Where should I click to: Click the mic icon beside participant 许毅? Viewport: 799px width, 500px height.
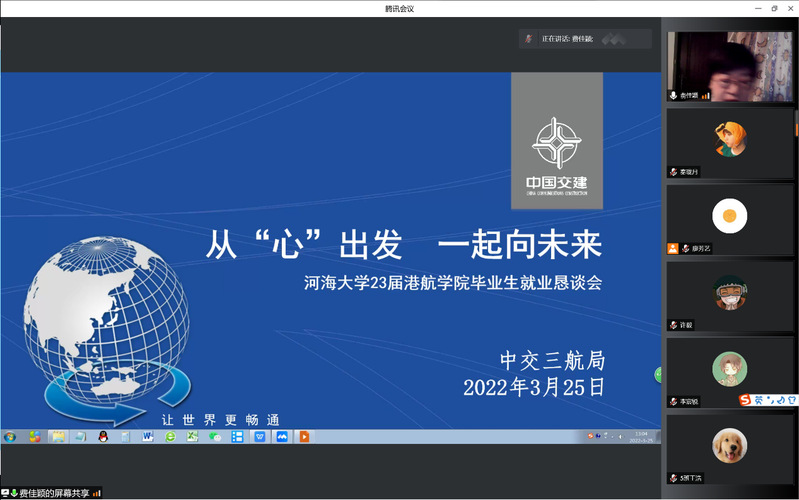pos(673,325)
